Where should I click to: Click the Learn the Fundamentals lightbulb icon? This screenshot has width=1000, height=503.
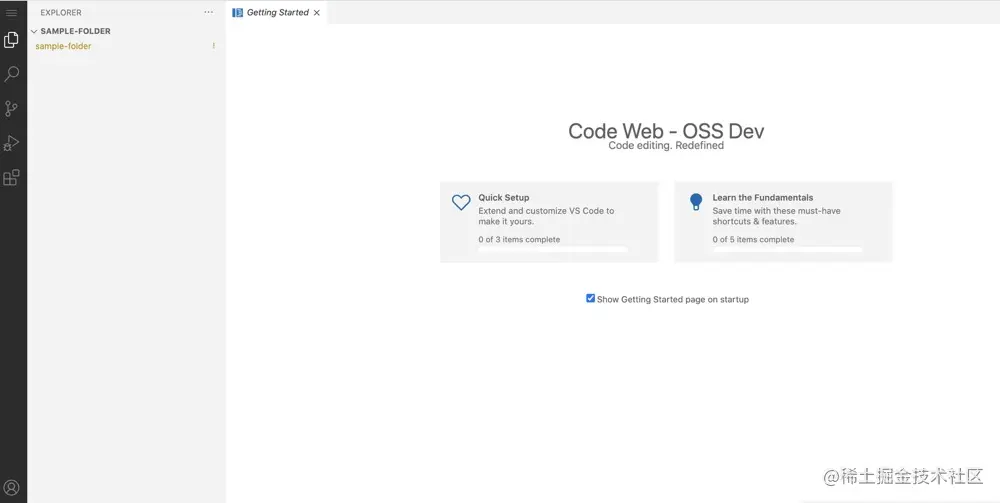(x=696, y=201)
